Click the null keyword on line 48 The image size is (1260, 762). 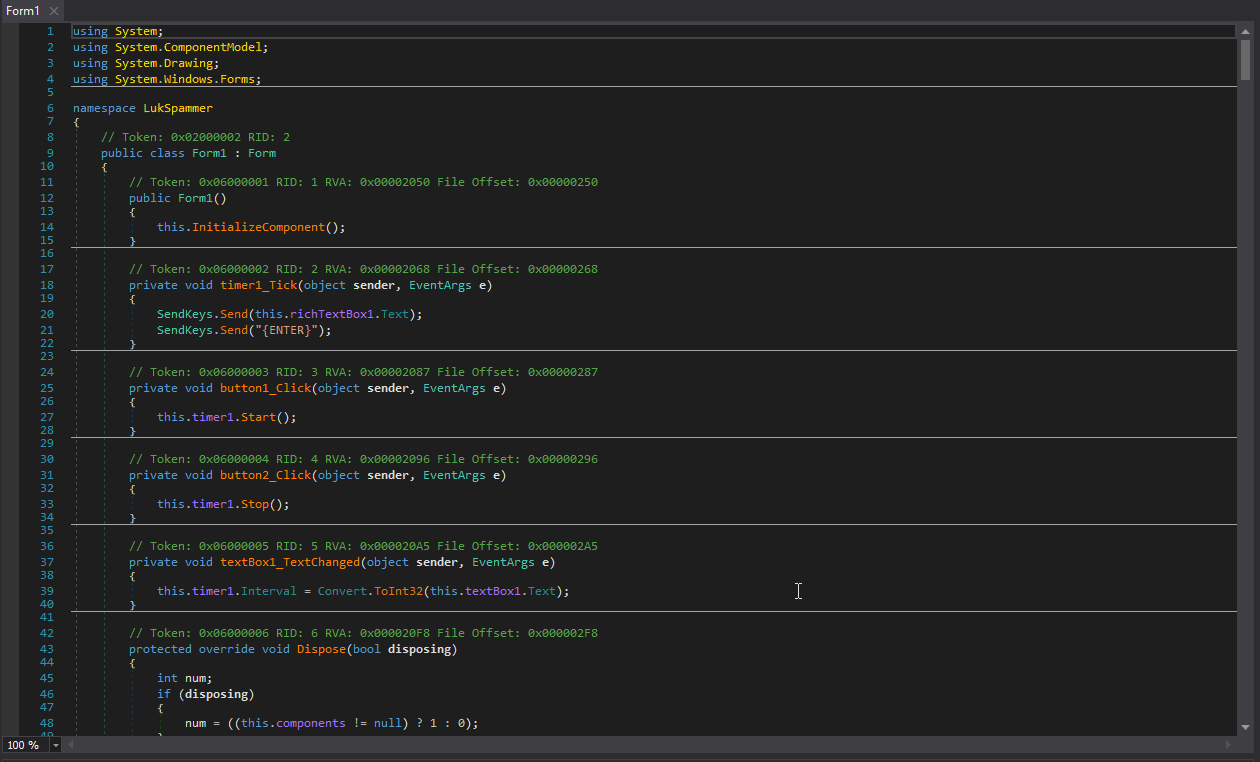[x=389, y=723]
